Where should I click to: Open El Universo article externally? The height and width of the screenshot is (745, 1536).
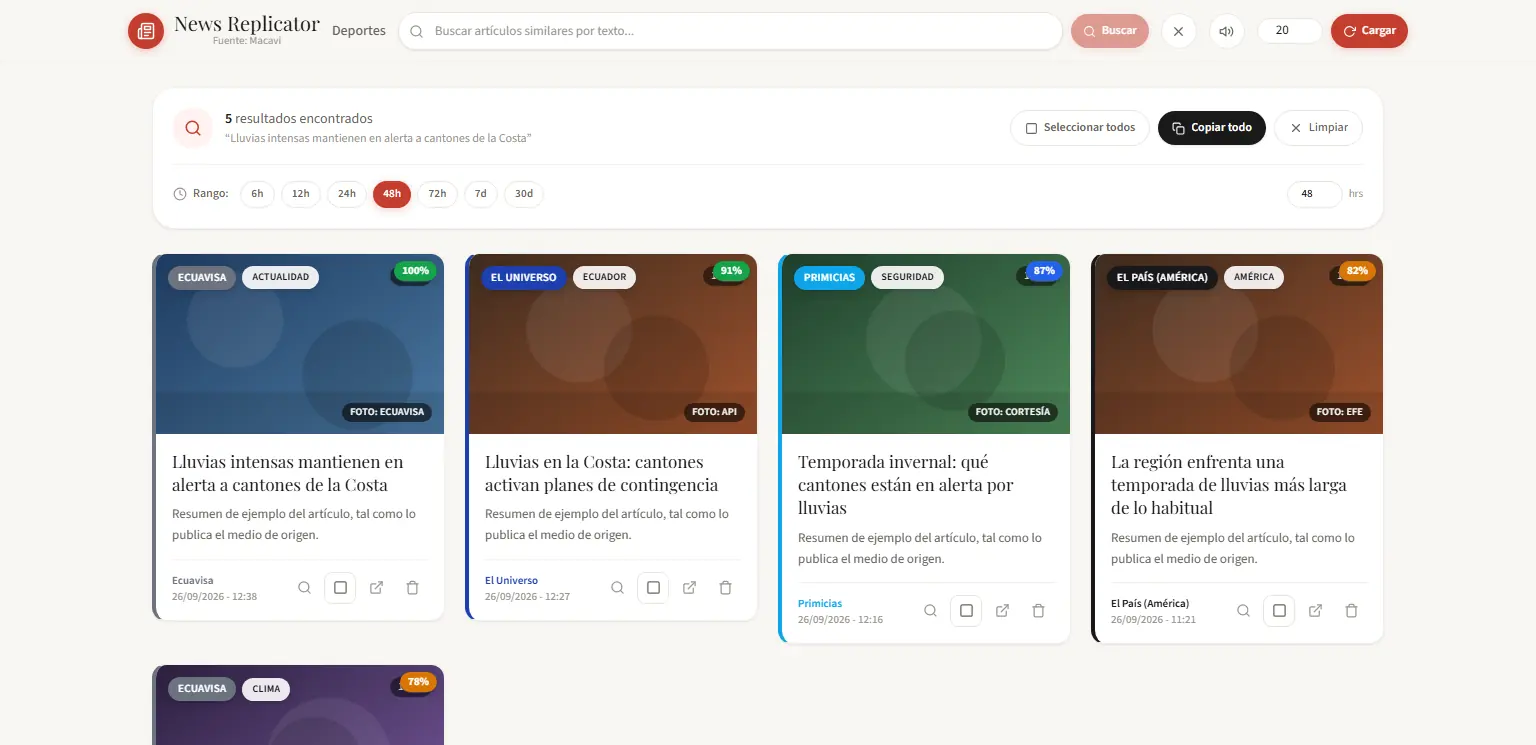(x=689, y=588)
